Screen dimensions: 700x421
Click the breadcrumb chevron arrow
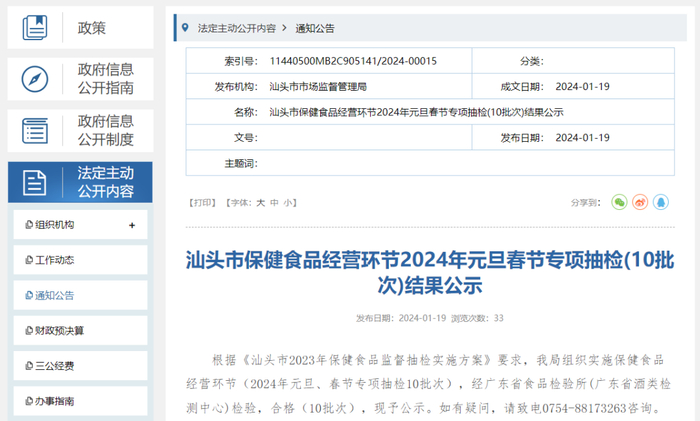[x=284, y=28]
